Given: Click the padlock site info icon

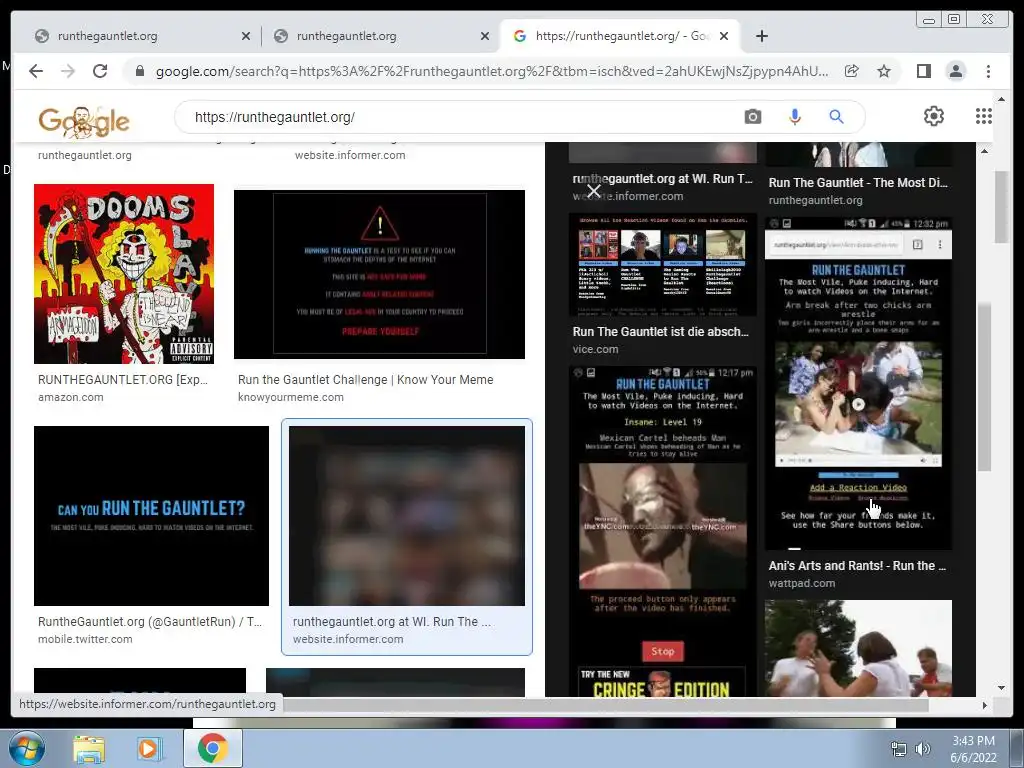Looking at the screenshot, I should 140,71.
